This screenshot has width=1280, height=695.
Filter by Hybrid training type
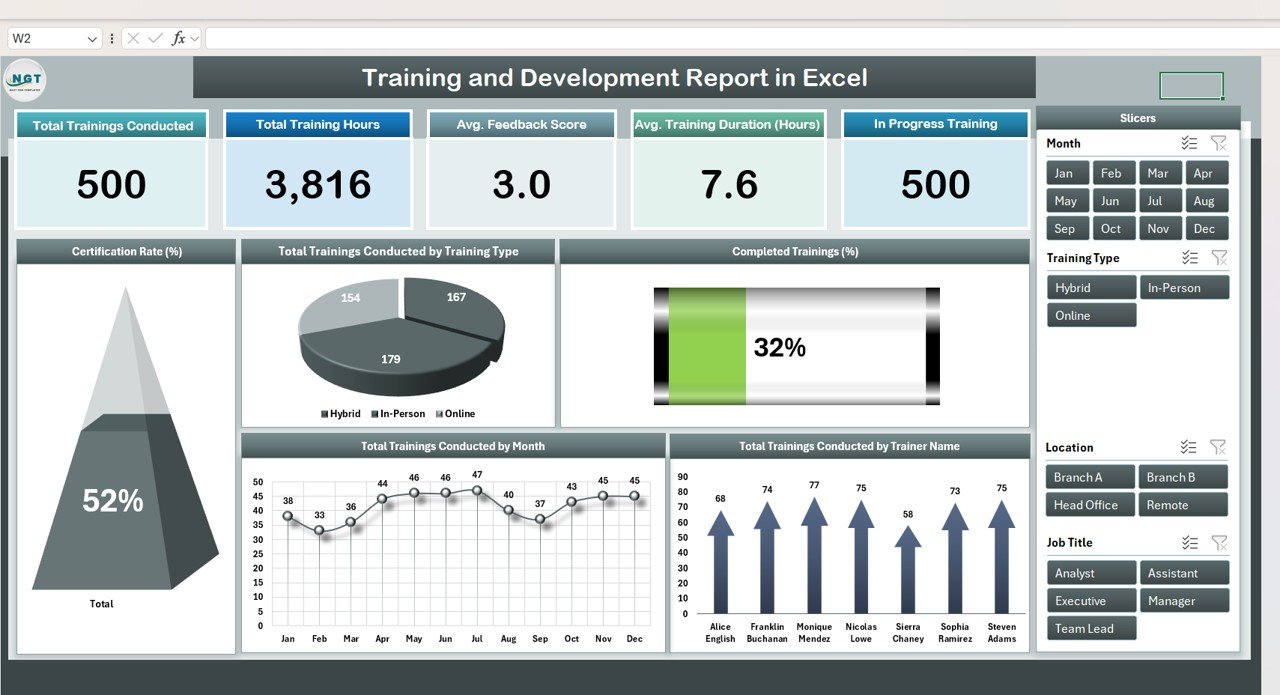click(x=1091, y=288)
